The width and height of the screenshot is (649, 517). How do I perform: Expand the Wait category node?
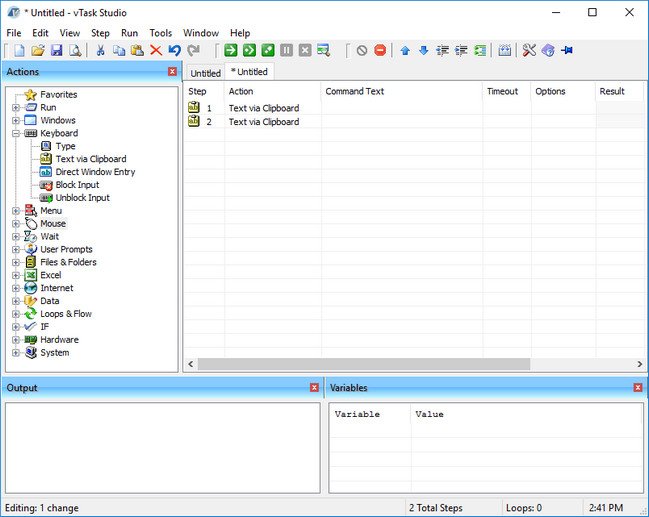[16, 237]
